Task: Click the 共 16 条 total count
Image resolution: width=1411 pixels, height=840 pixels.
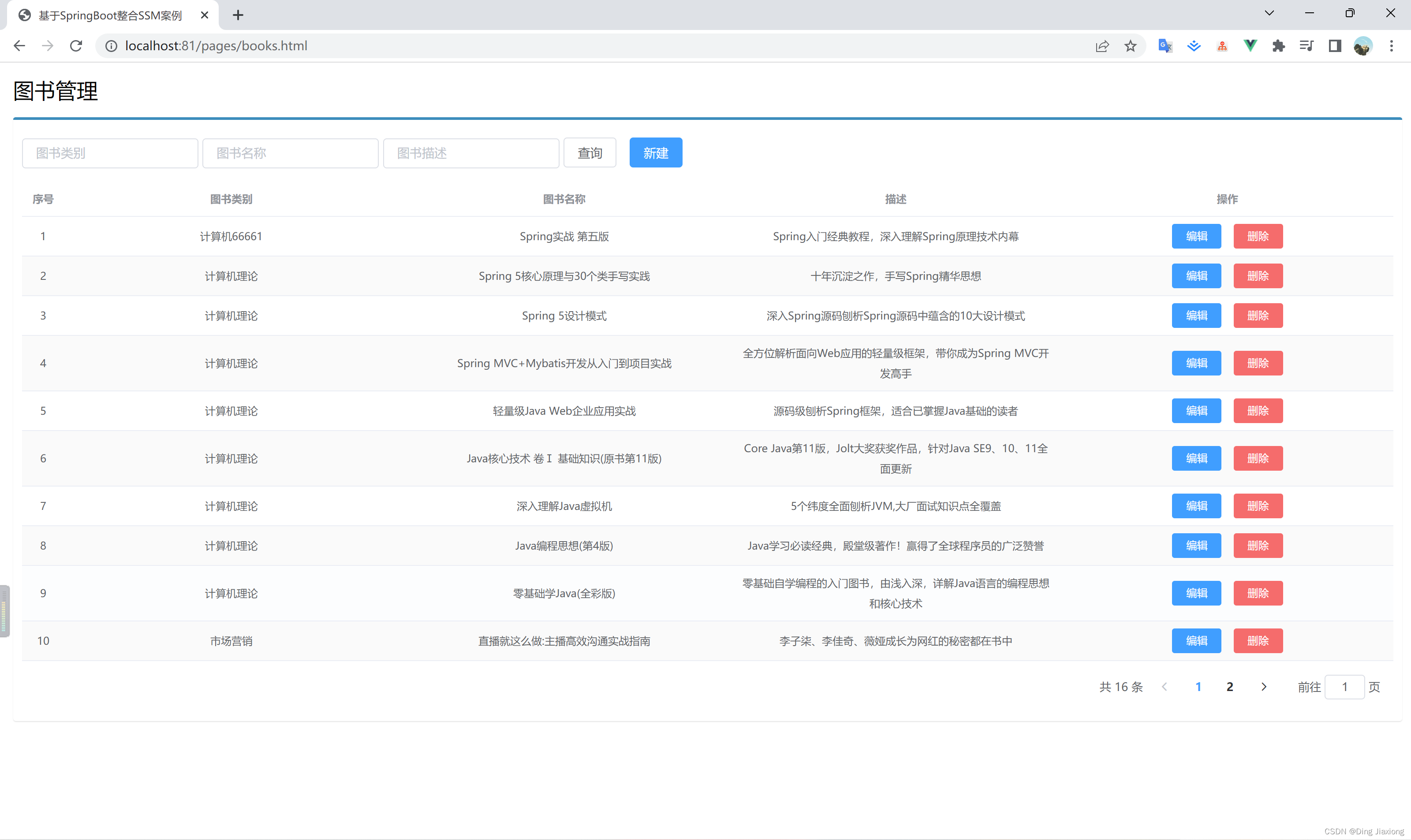Action: tap(1121, 687)
